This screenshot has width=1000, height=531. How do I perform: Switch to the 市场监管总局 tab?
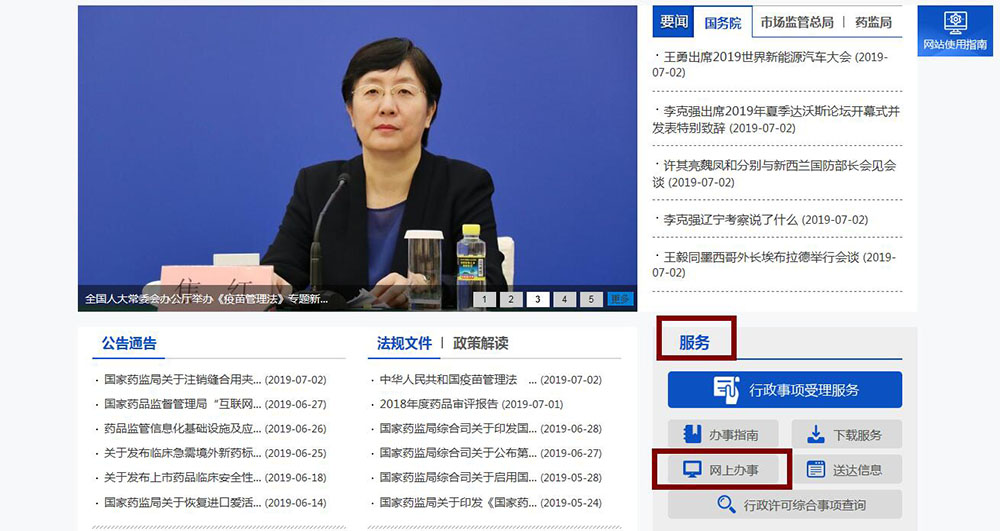tap(796, 22)
